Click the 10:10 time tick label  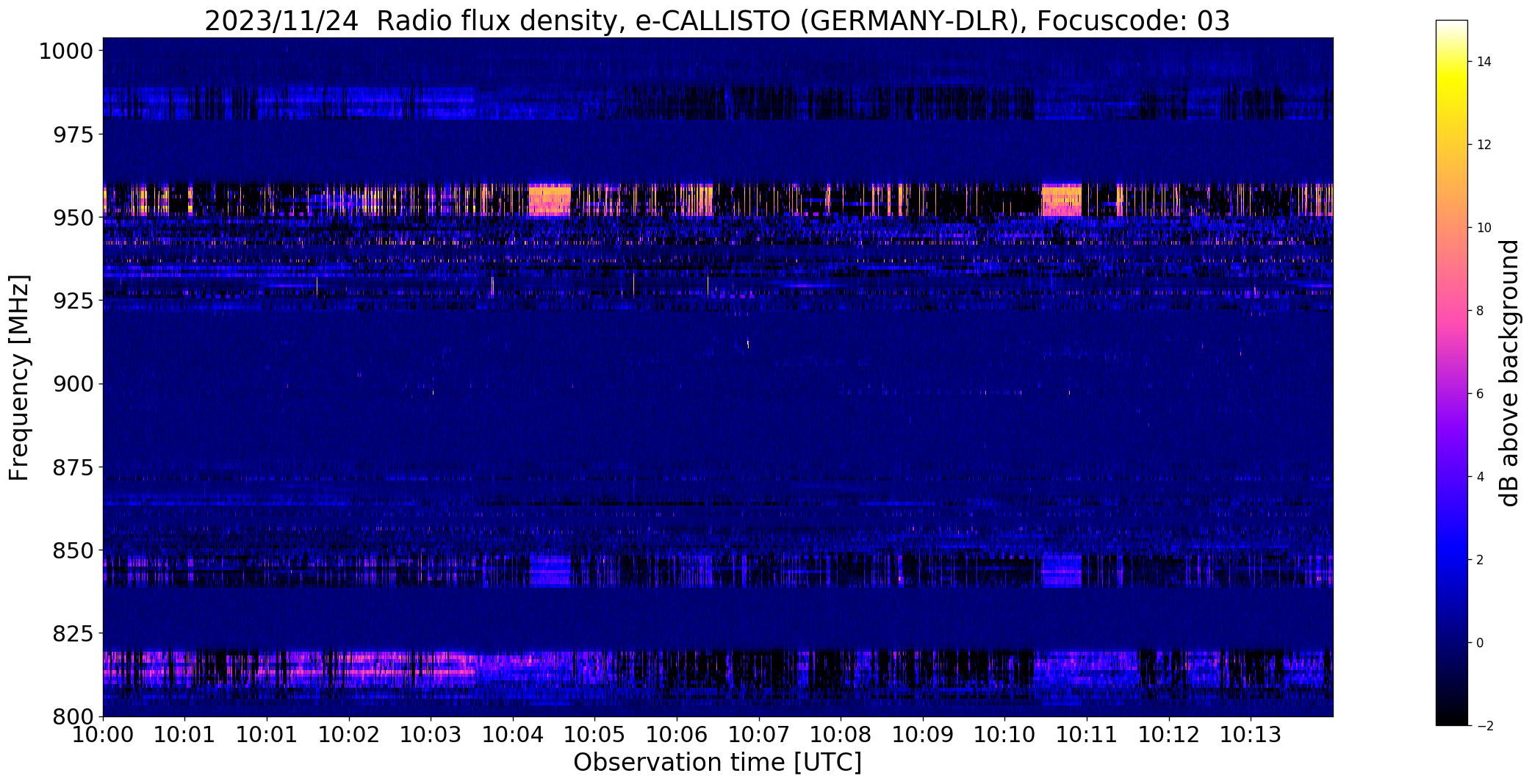coord(1004,735)
